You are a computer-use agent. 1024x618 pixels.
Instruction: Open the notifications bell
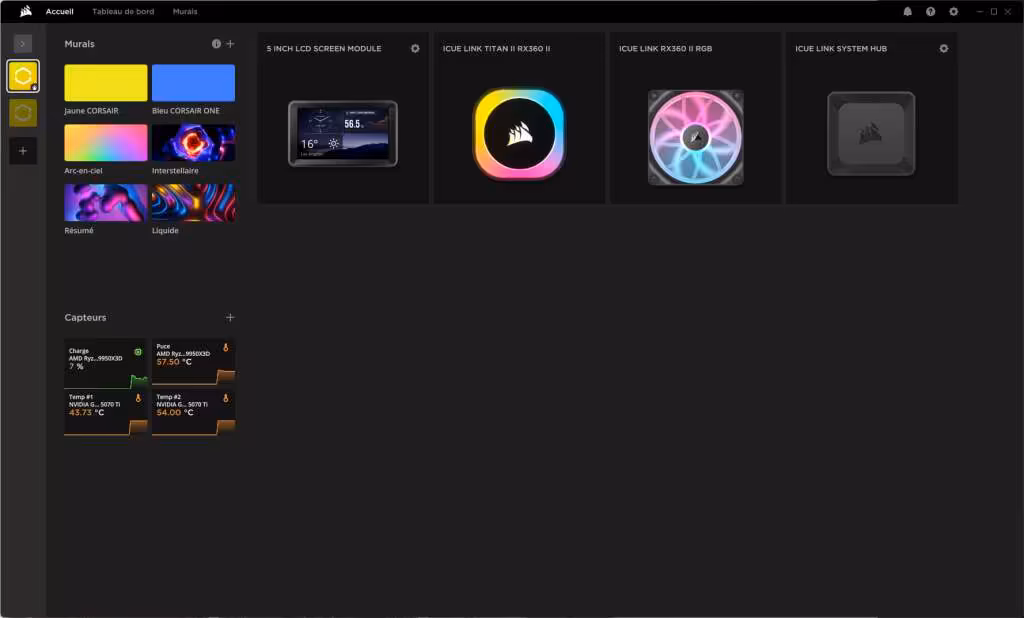907,12
